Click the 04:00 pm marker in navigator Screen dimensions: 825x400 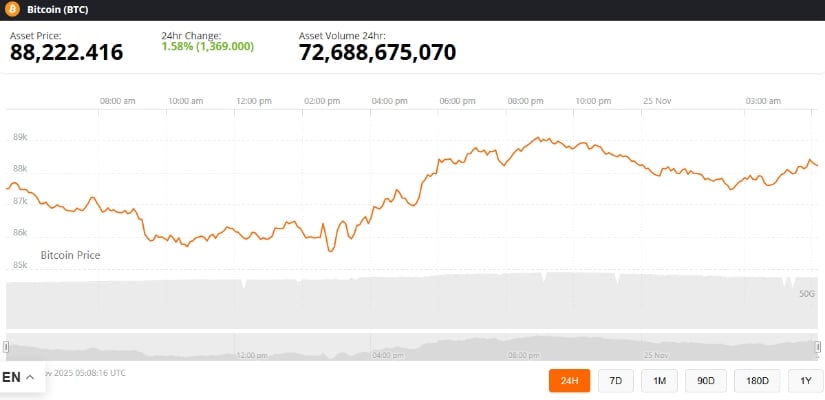tap(386, 355)
